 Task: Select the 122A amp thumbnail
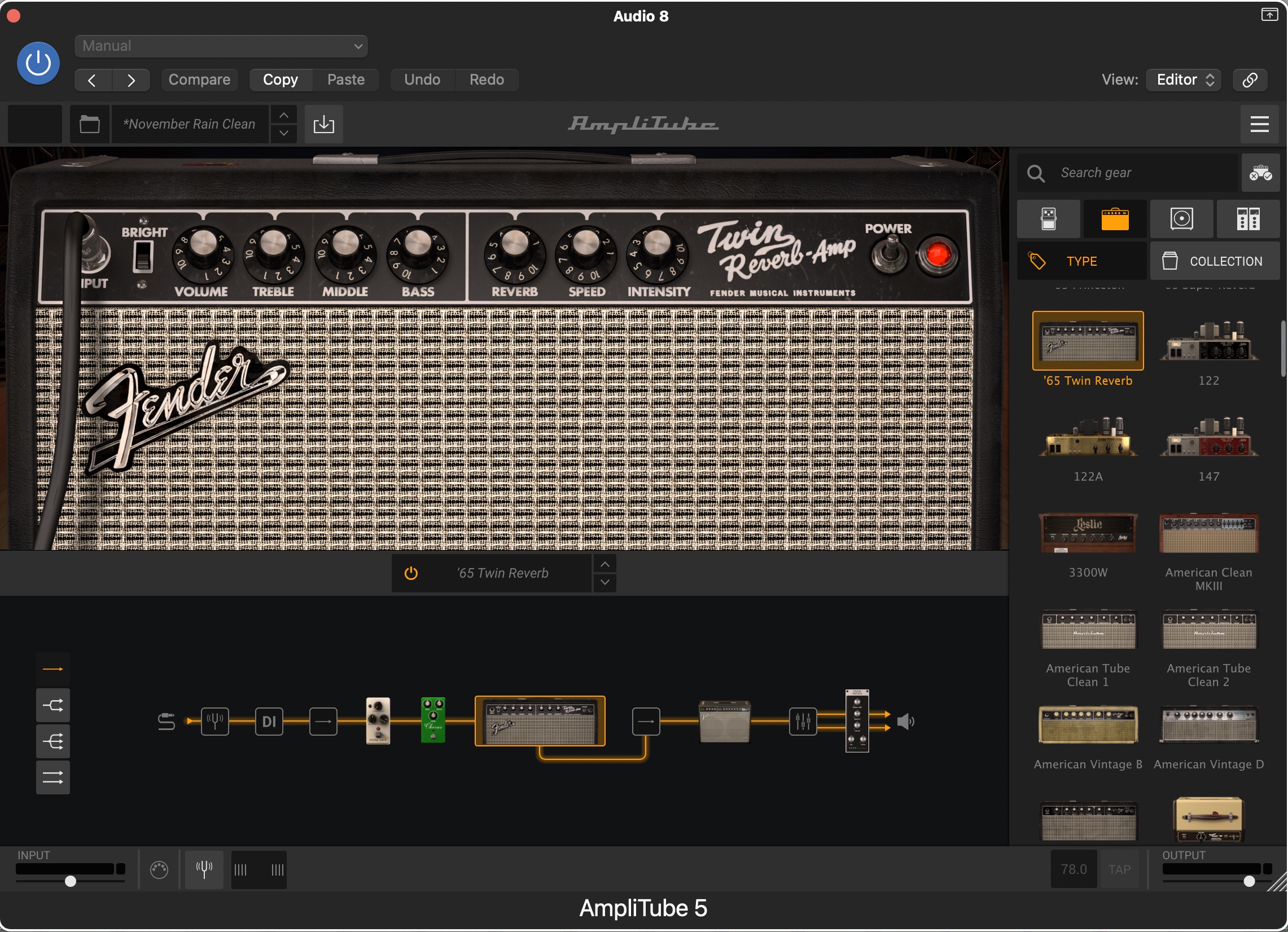1088,437
